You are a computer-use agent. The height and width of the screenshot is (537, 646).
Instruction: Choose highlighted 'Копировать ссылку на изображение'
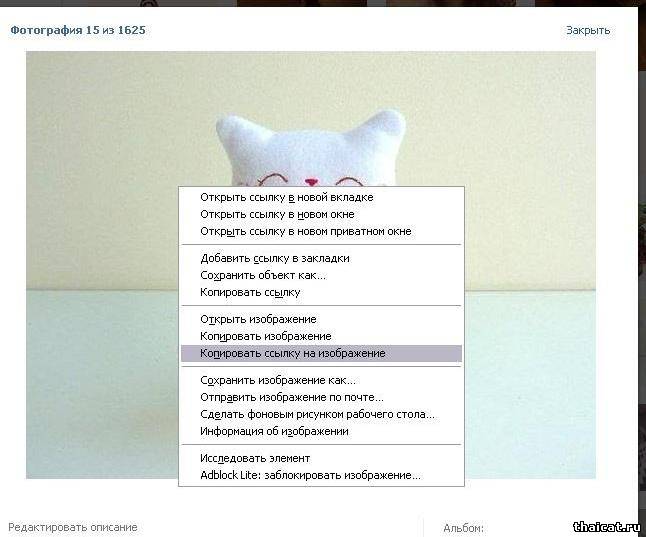(321, 353)
